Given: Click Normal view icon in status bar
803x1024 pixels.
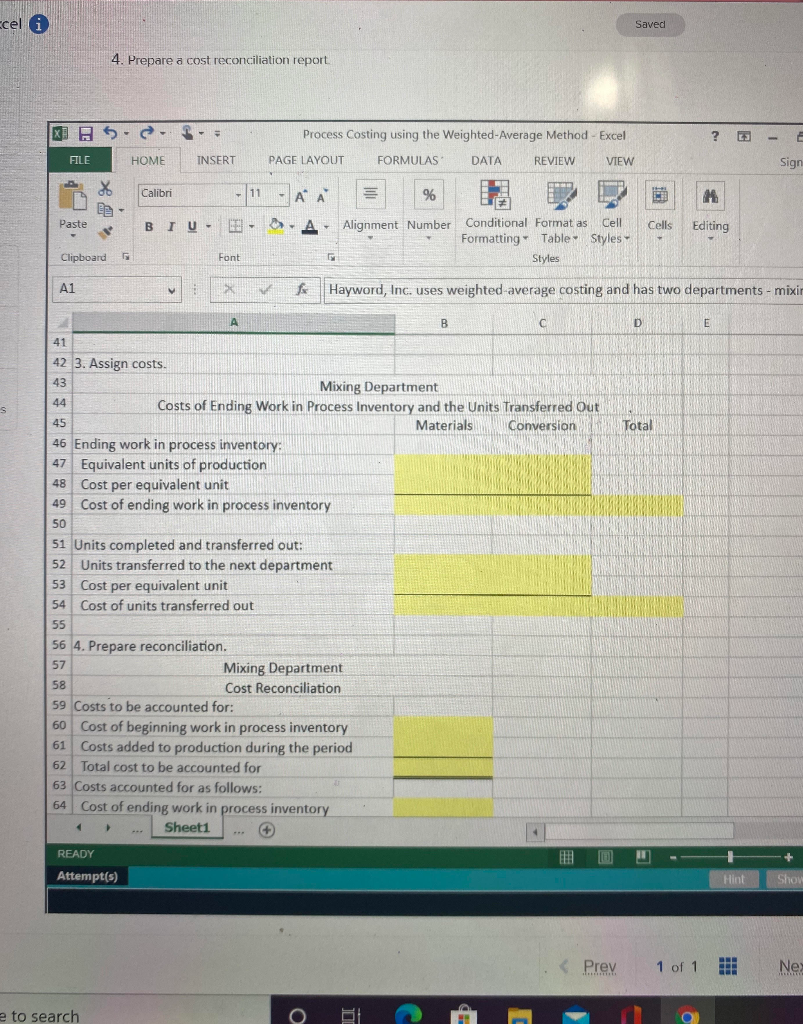Looking at the screenshot, I should [x=567, y=857].
